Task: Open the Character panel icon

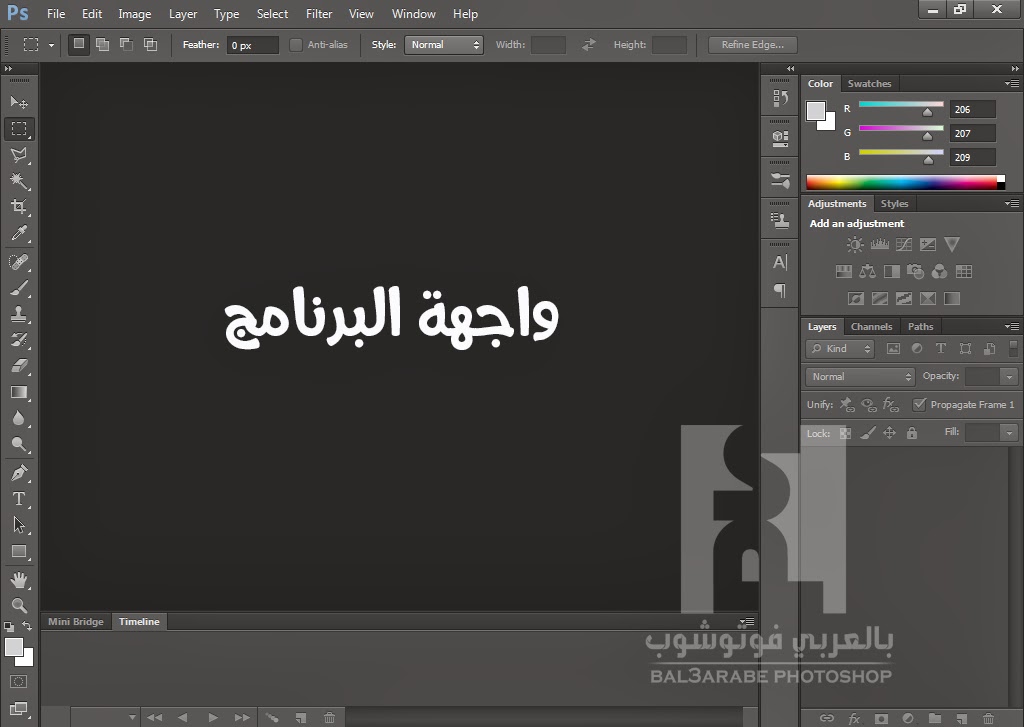Action: click(780, 262)
